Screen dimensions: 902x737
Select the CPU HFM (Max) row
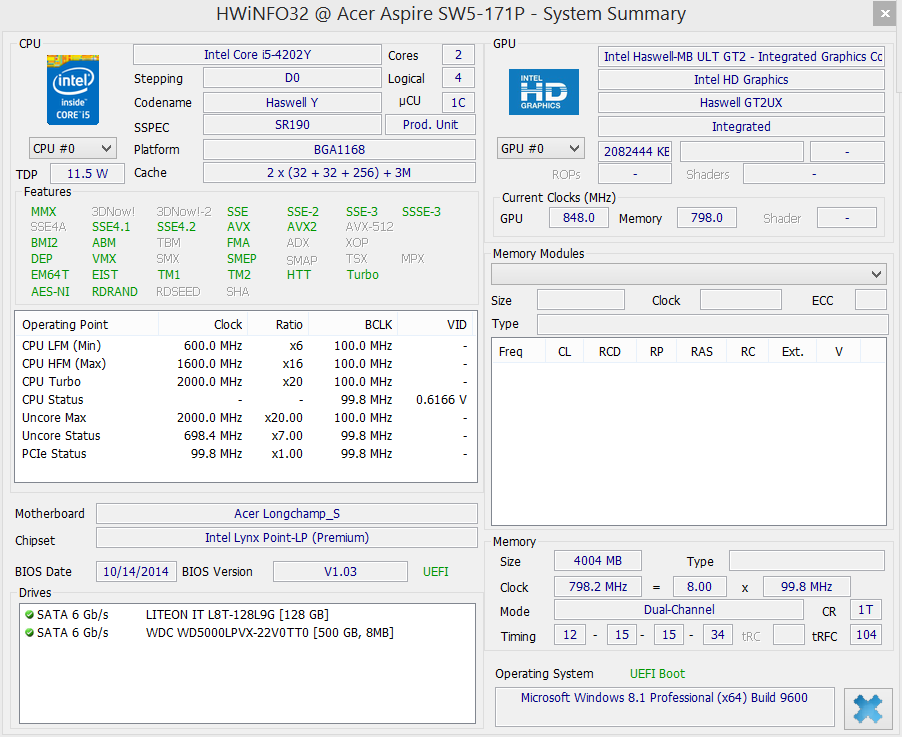[245, 364]
